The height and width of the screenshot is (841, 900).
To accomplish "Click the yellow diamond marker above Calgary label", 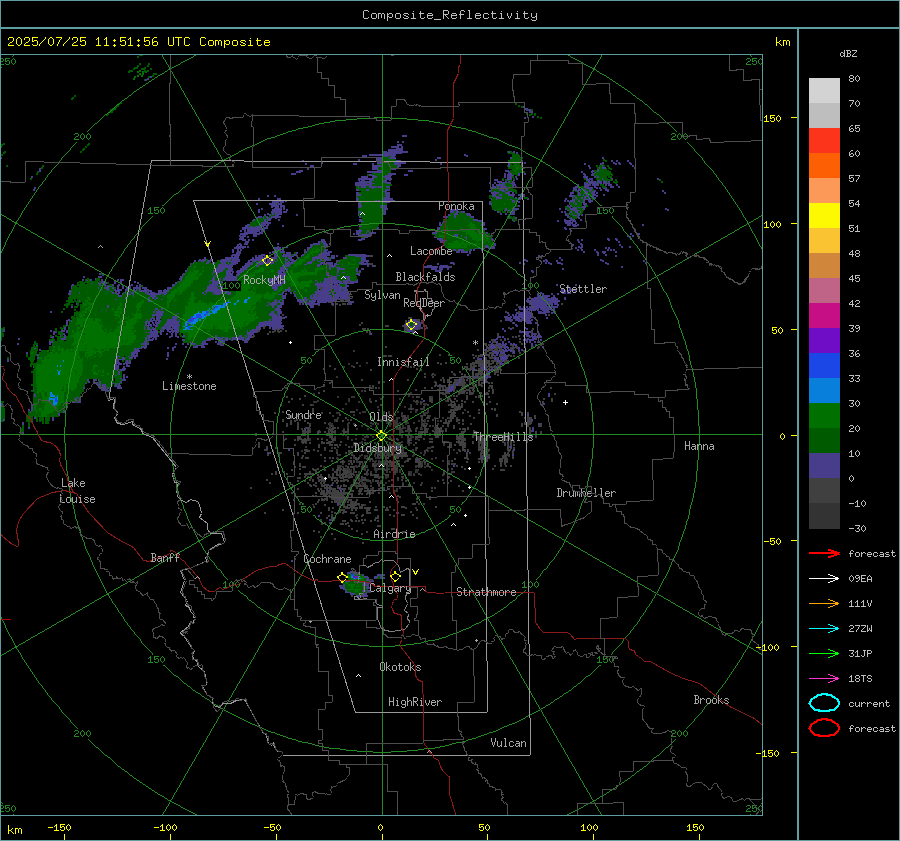I will pyautogui.click(x=395, y=576).
